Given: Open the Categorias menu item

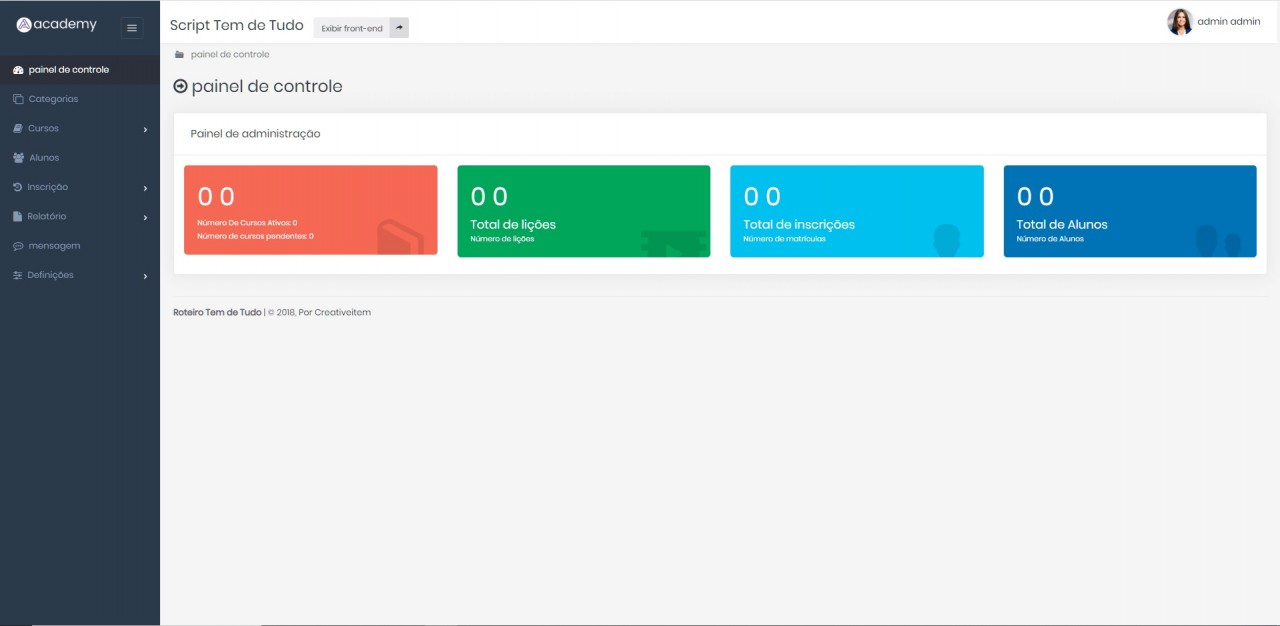Looking at the screenshot, I should (x=53, y=99).
